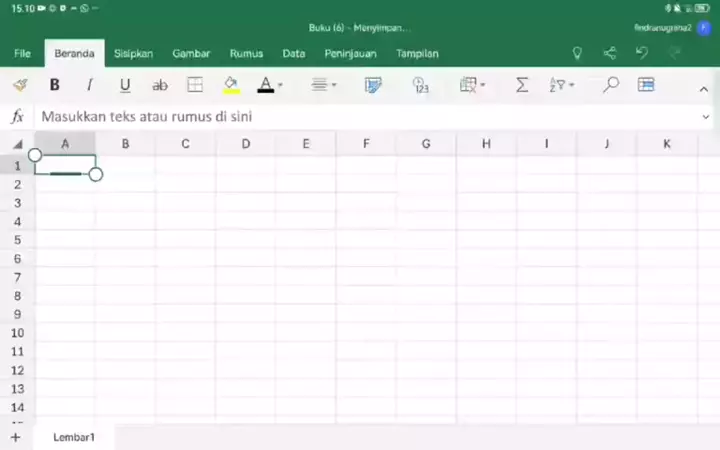Open the cell styles icon
The height and width of the screenshot is (450, 720).
[x=374, y=86]
